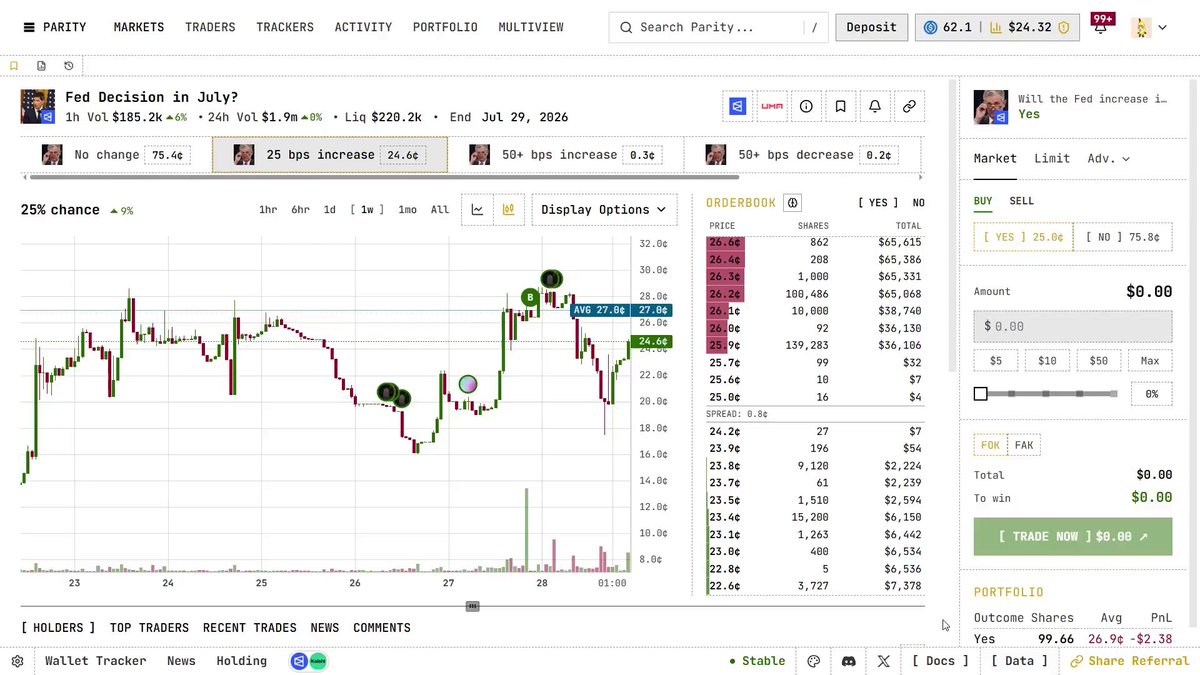Viewport: 1200px width, 675px height.
Task: Switch to the Limit order tab
Action: pyautogui.click(x=1052, y=158)
